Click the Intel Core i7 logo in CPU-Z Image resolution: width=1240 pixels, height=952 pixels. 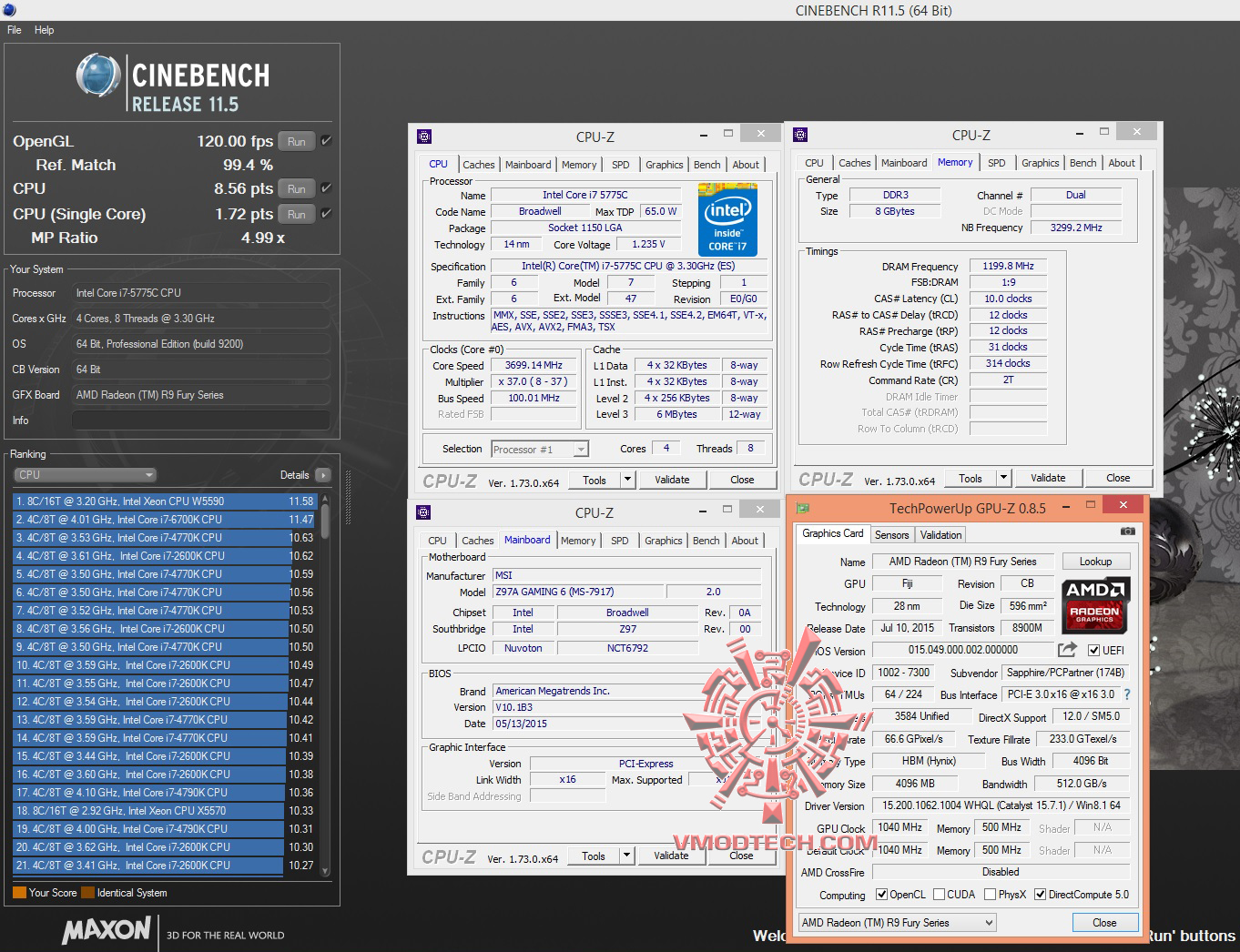[x=727, y=219]
